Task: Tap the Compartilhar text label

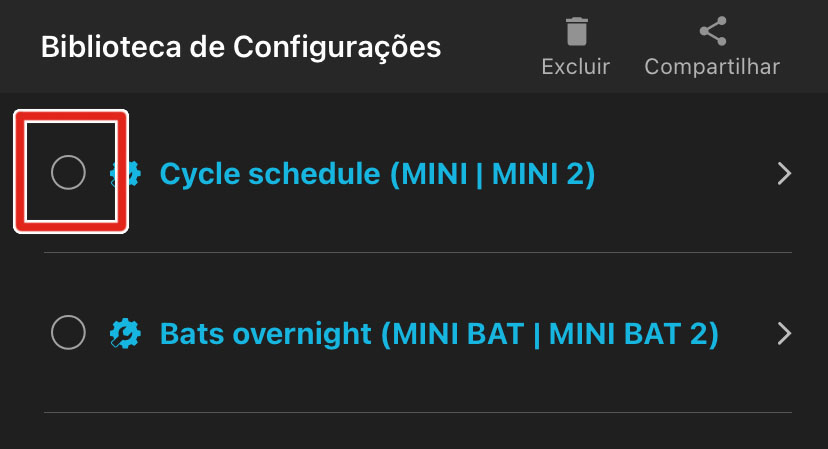Action: 712,67
